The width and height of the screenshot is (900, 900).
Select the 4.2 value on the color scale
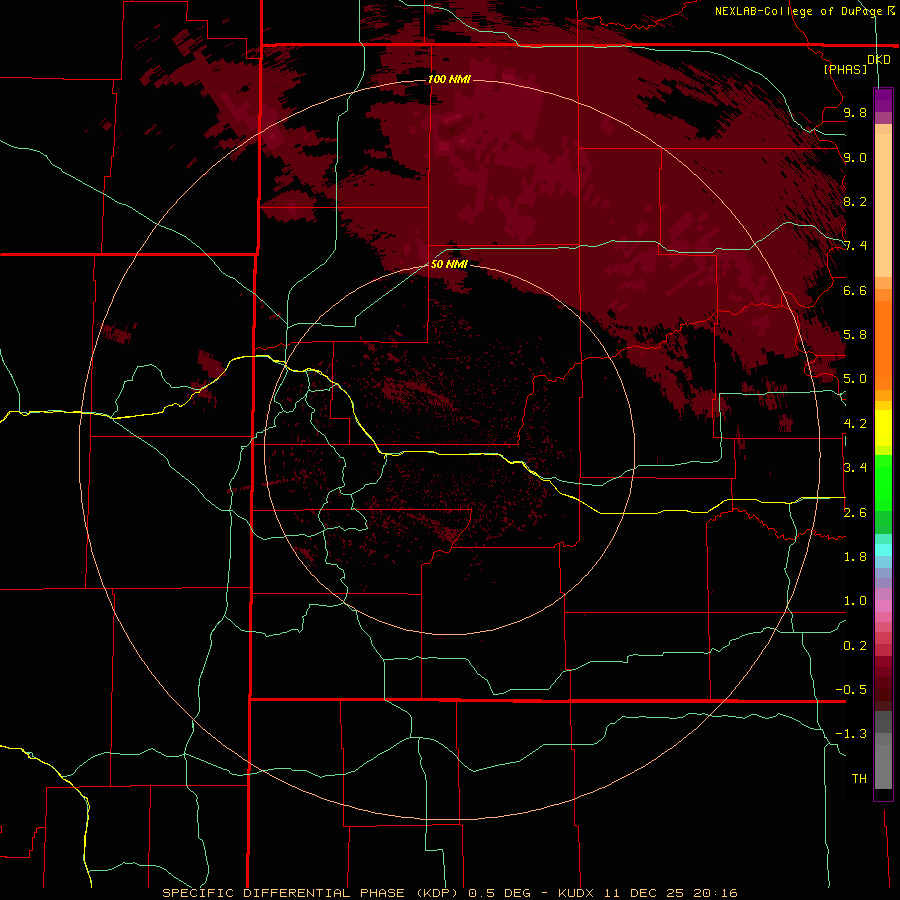(855, 424)
